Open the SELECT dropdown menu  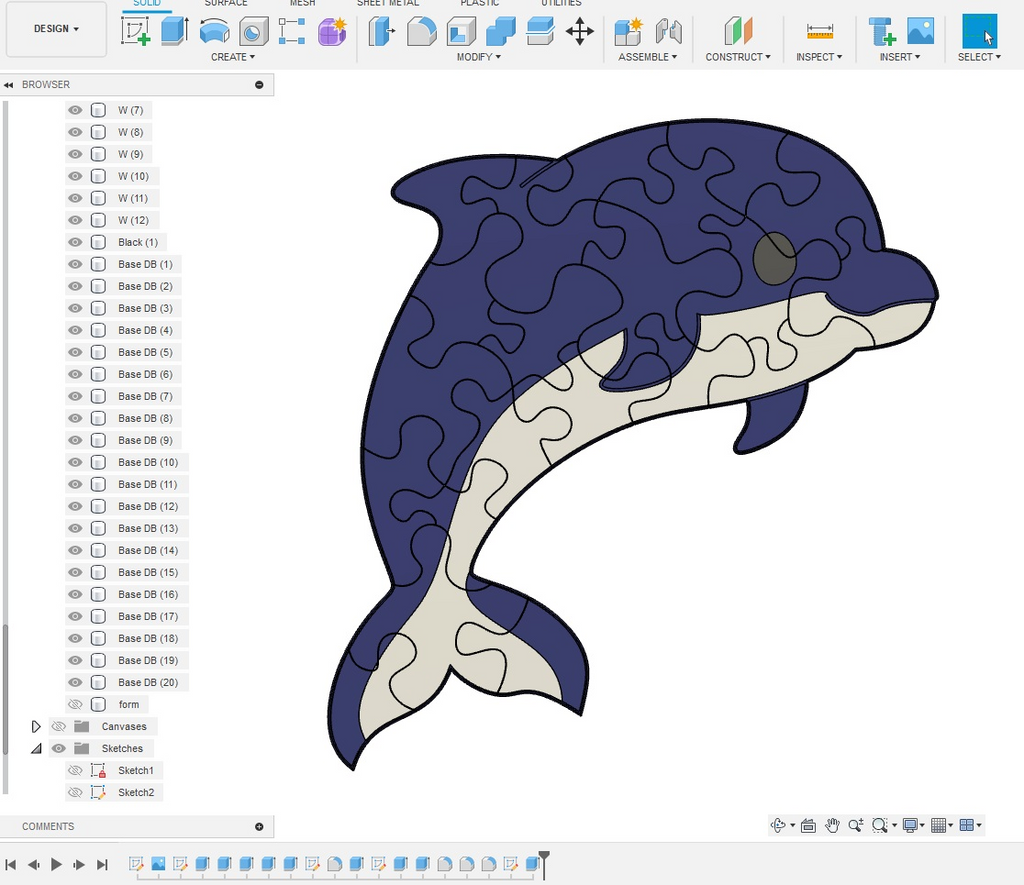pyautogui.click(x=979, y=57)
